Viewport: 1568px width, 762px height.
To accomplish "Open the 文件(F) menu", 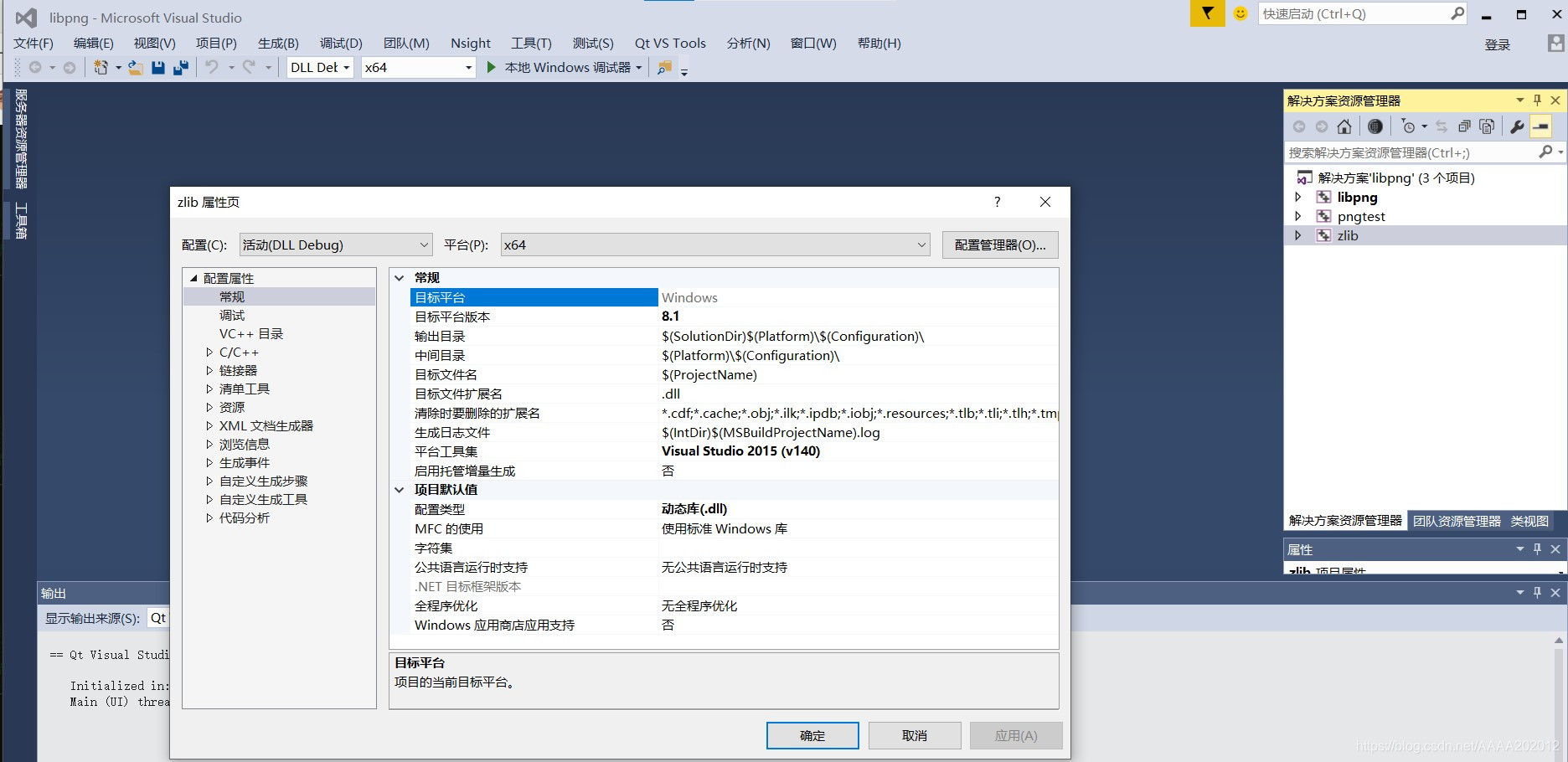I will coord(34,43).
